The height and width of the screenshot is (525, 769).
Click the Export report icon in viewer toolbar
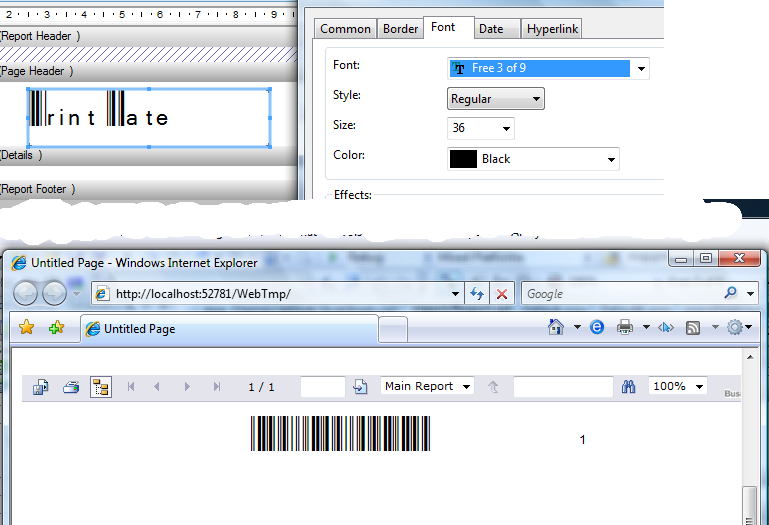click(40, 387)
